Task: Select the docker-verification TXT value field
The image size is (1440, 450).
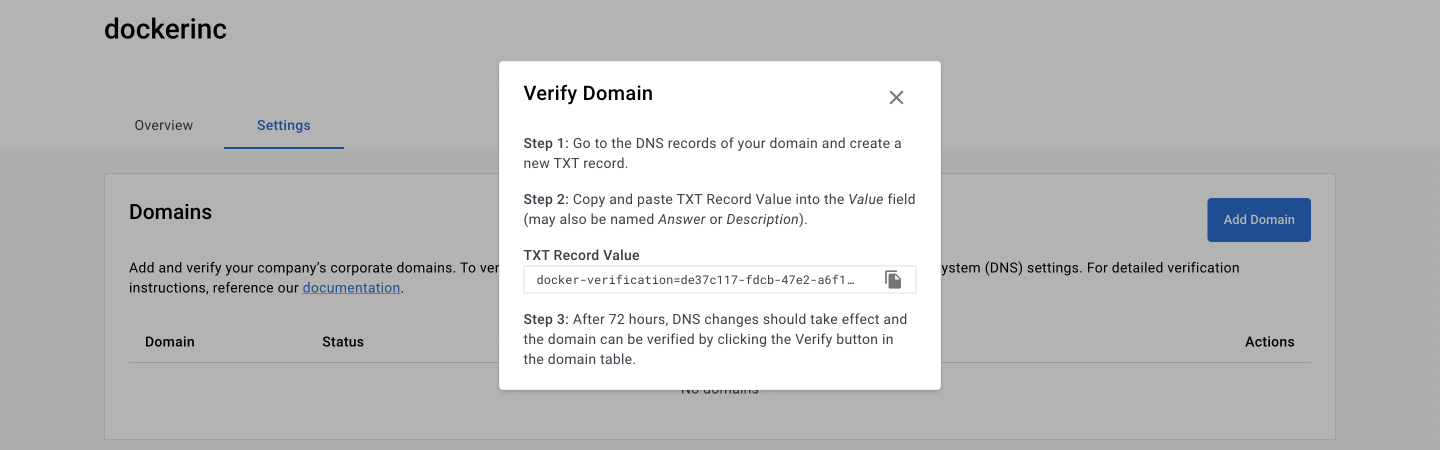Action: click(x=719, y=280)
